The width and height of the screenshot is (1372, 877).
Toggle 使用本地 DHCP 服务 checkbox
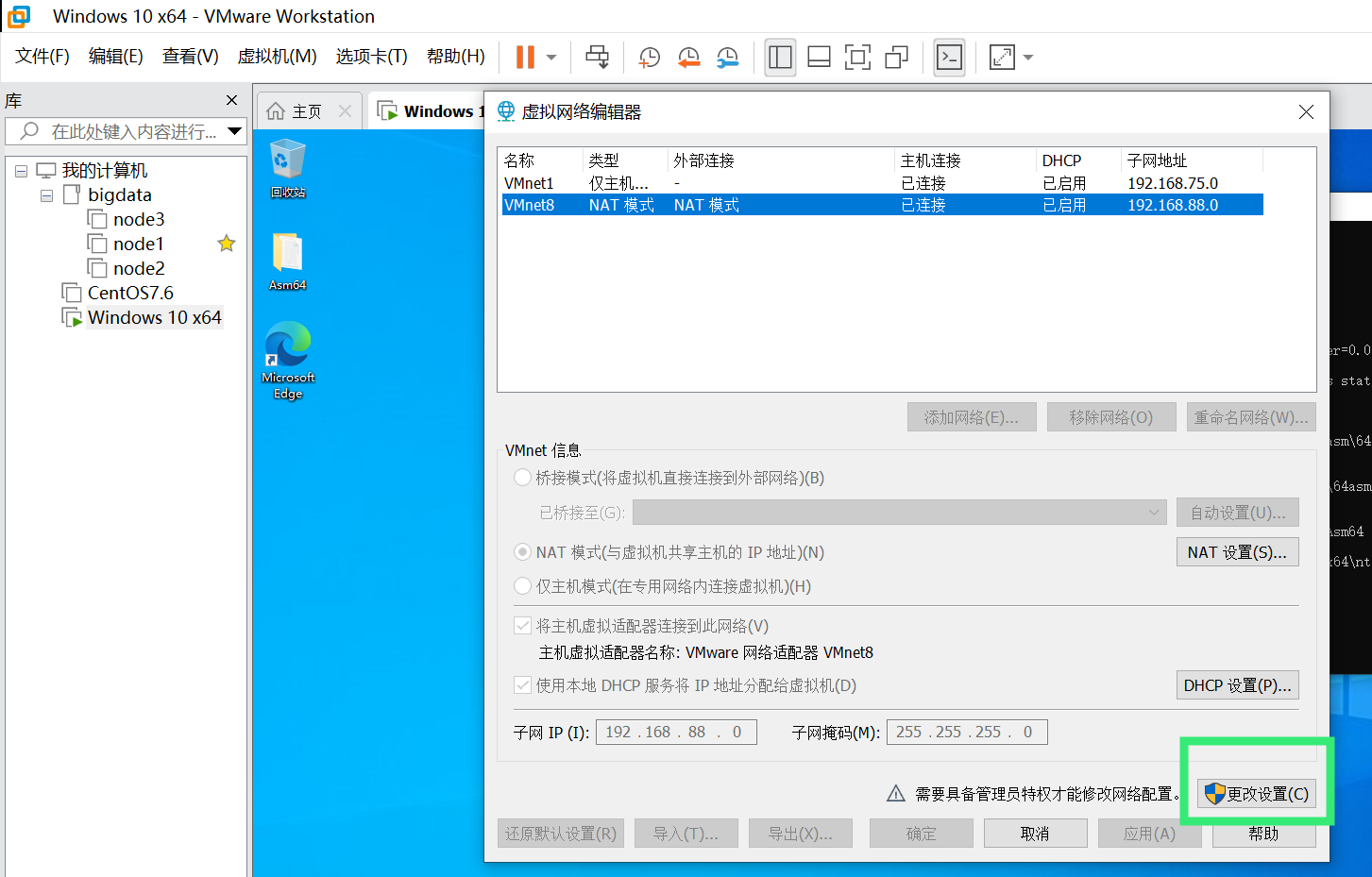coord(522,685)
